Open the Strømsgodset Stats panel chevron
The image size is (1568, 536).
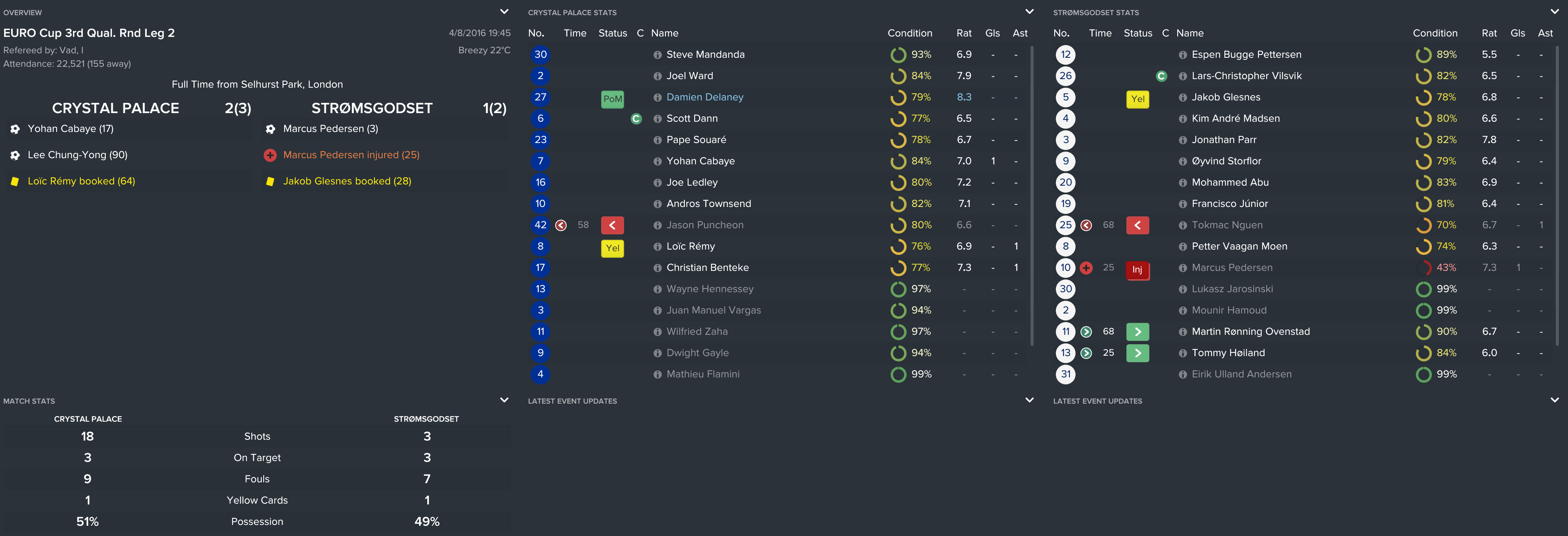click(x=1554, y=11)
